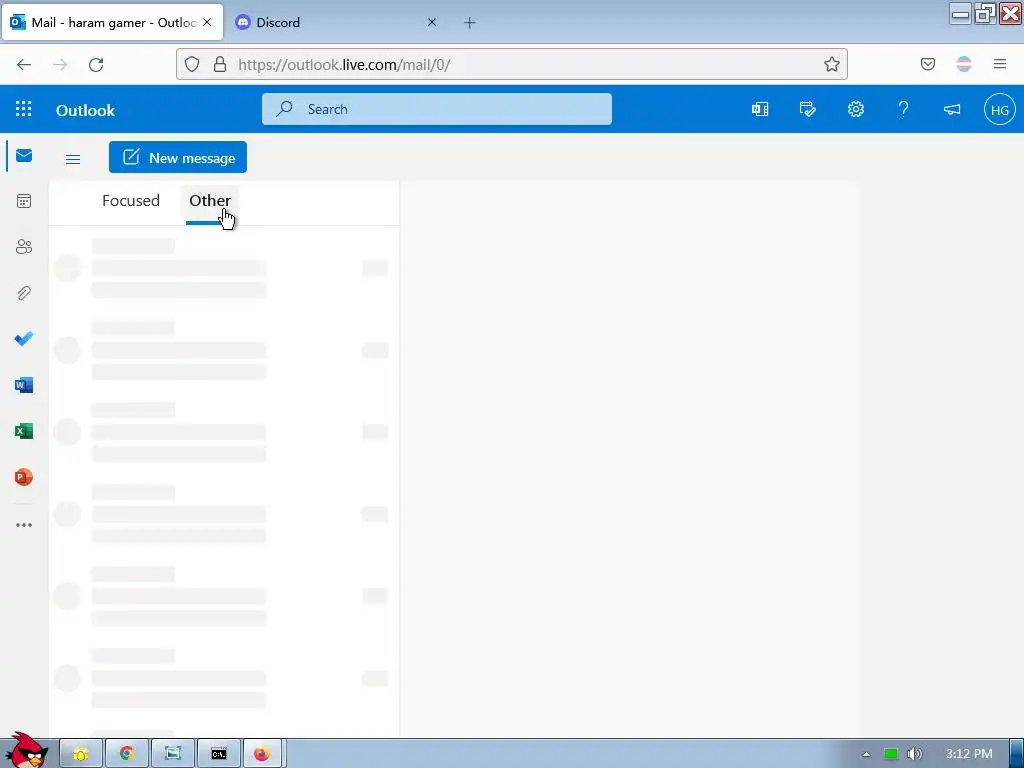Open the Firefox account icon
Image resolution: width=1024 pixels, height=768 pixels.
964,64
